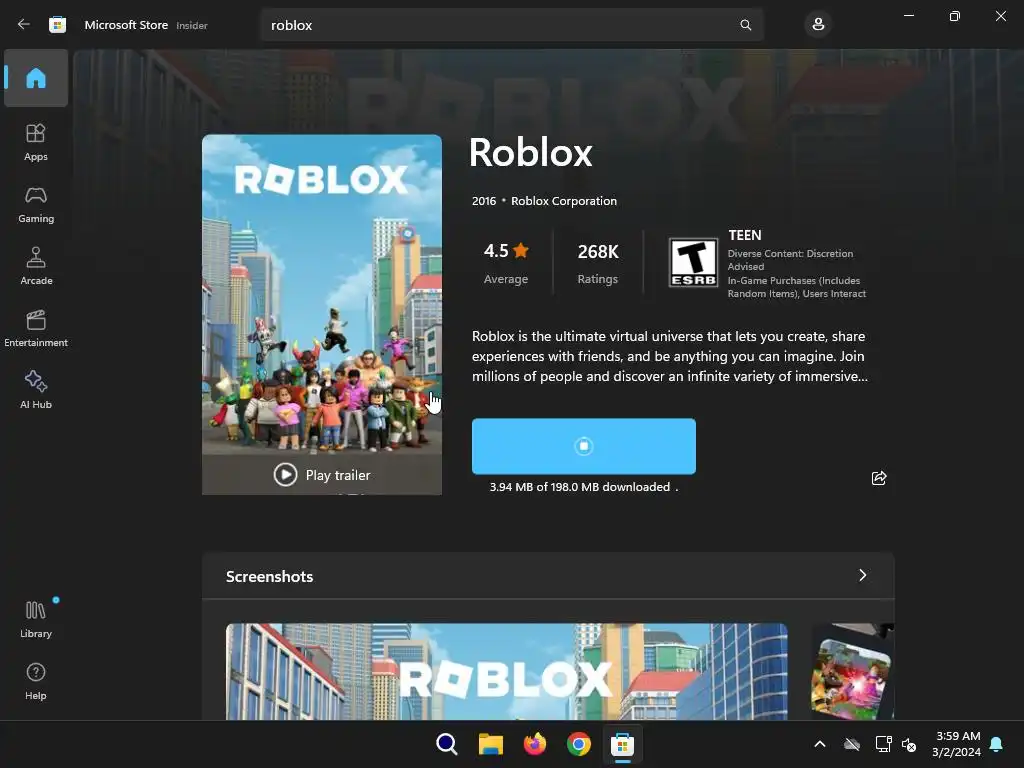Launch Firefox from the taskbar
This screenshot has width=1024, height=768.
pyautogui.click(x=535, y=744)
